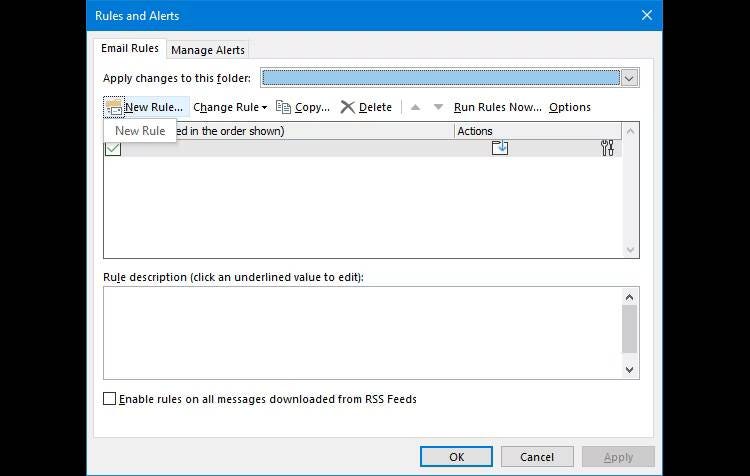Move the rule down with the down arrow
750x476 pixels.
click(438, 107)
